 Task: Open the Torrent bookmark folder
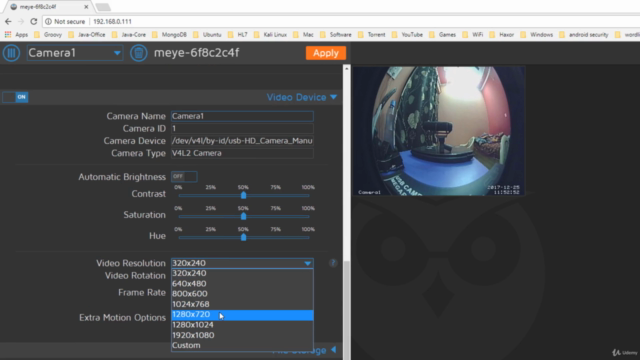coord(372,35)
